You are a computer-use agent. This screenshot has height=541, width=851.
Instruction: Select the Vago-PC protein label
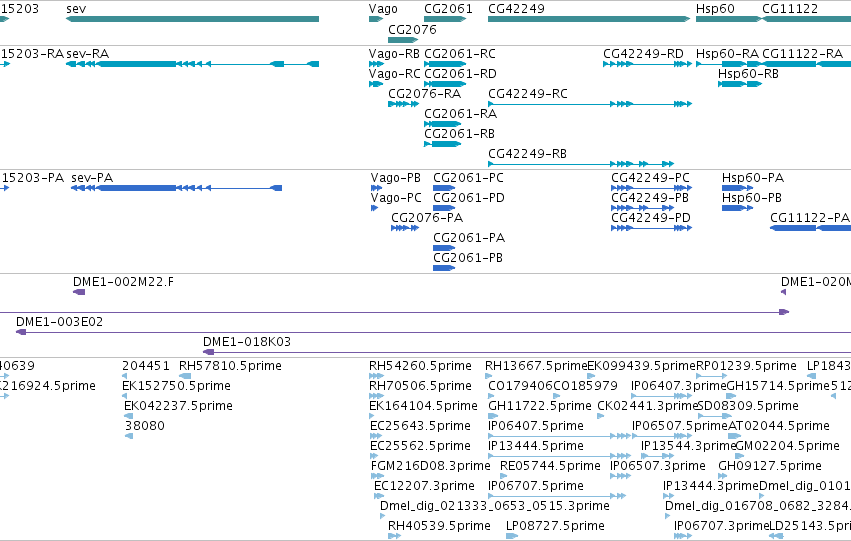(x=396, y=198)
